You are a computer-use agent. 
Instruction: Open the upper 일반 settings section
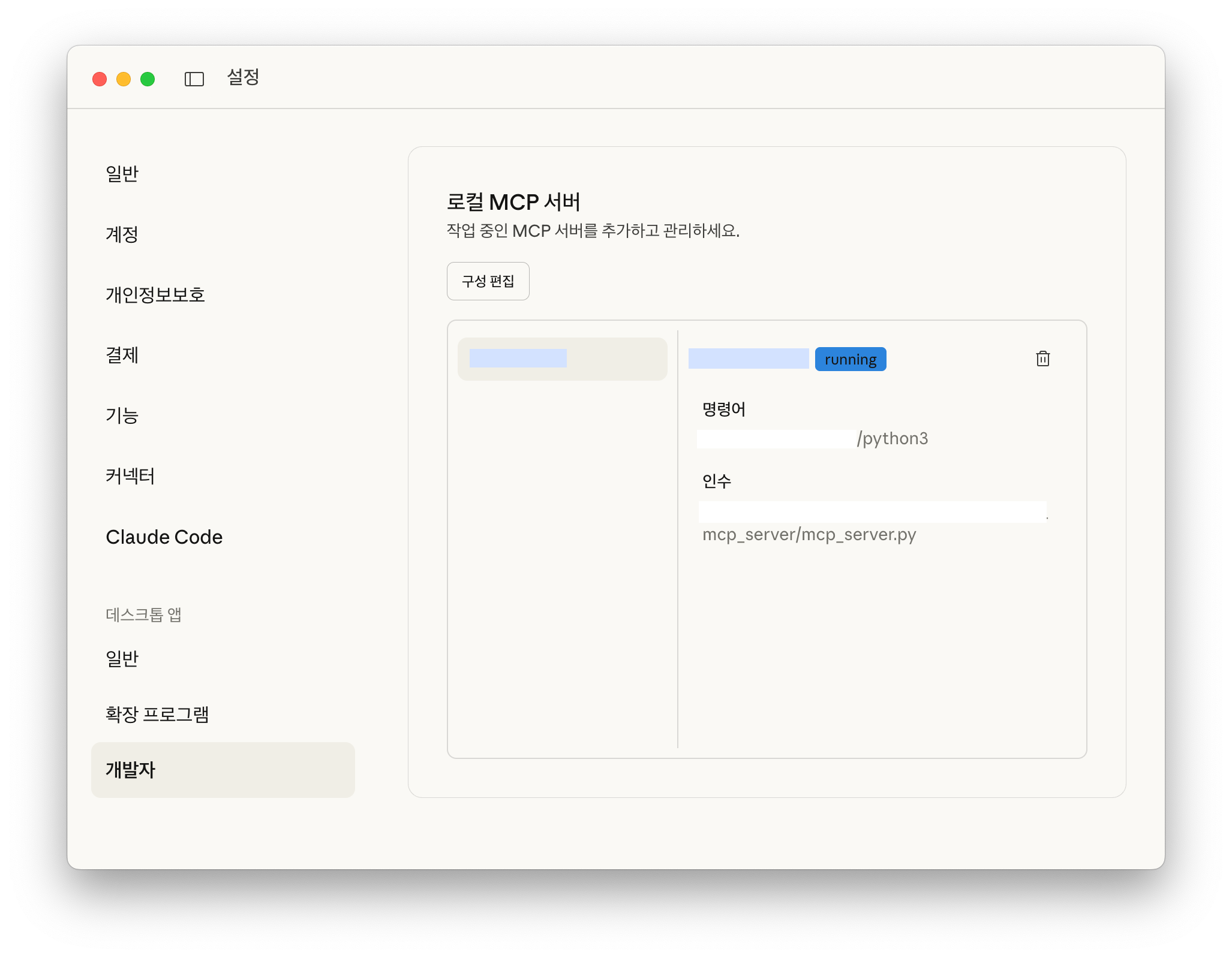122,174
